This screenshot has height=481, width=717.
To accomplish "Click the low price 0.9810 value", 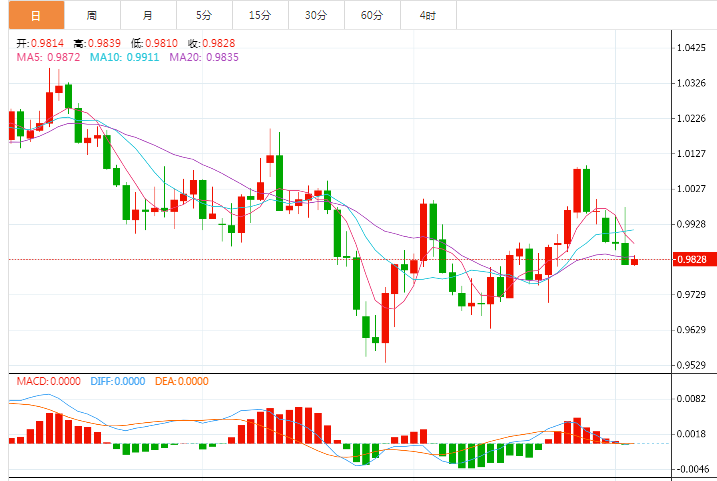I will click(x=161, y=43).
